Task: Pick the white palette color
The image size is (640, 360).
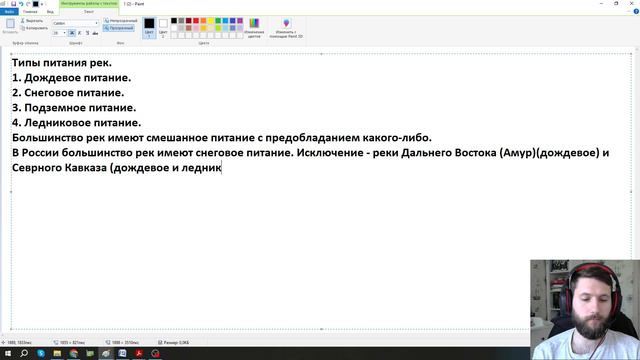Action: tap(174, 28)
